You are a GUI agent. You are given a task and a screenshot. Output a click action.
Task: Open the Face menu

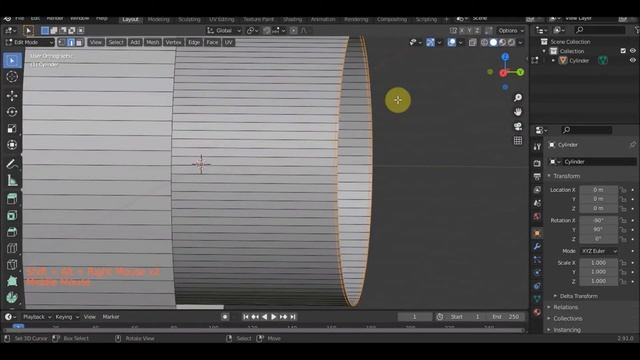[x=212, y=42]
